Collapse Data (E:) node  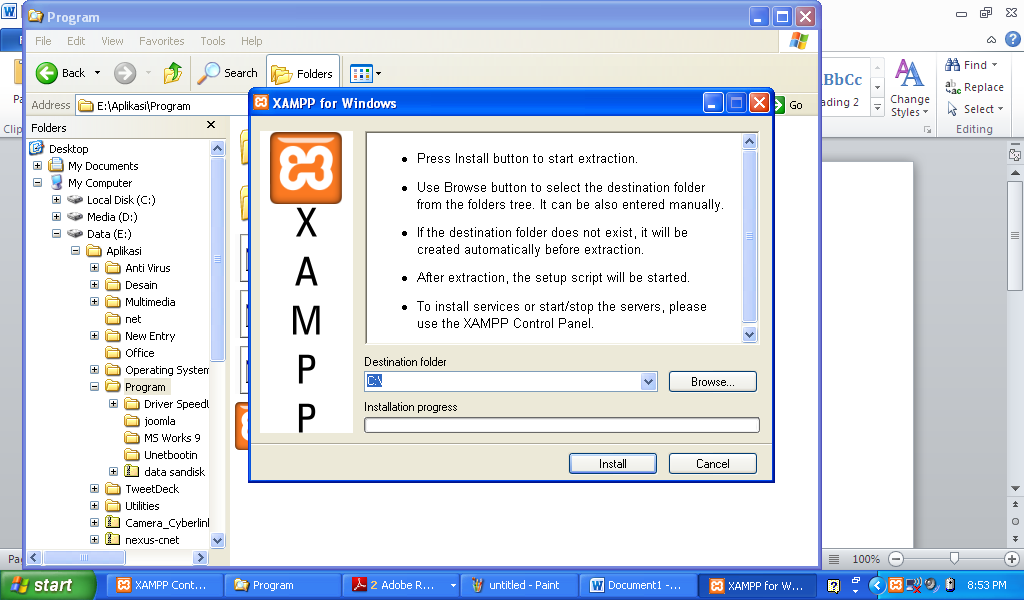click(x=56, y=234)
